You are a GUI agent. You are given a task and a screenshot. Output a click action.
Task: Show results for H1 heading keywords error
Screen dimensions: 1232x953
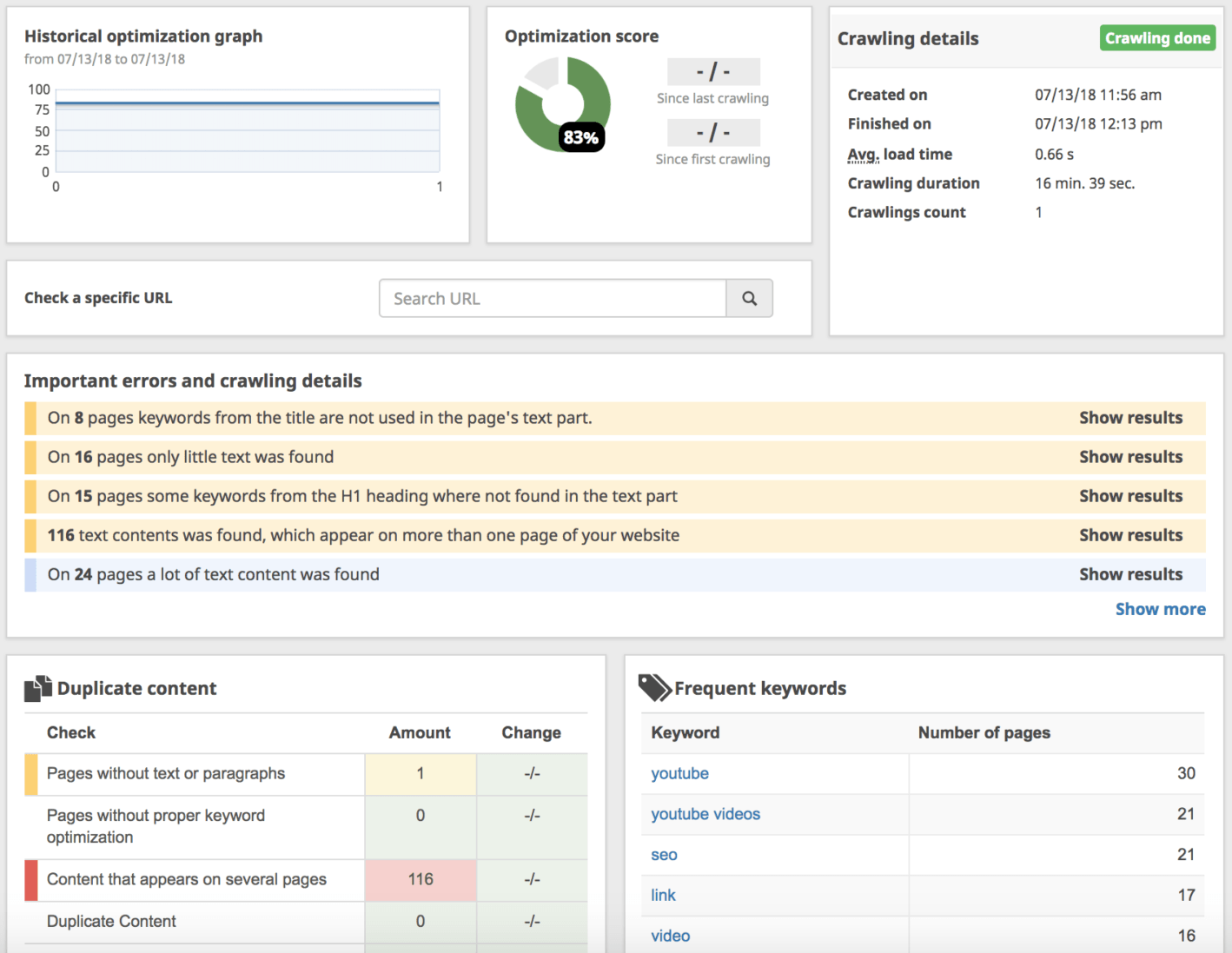1129,496
